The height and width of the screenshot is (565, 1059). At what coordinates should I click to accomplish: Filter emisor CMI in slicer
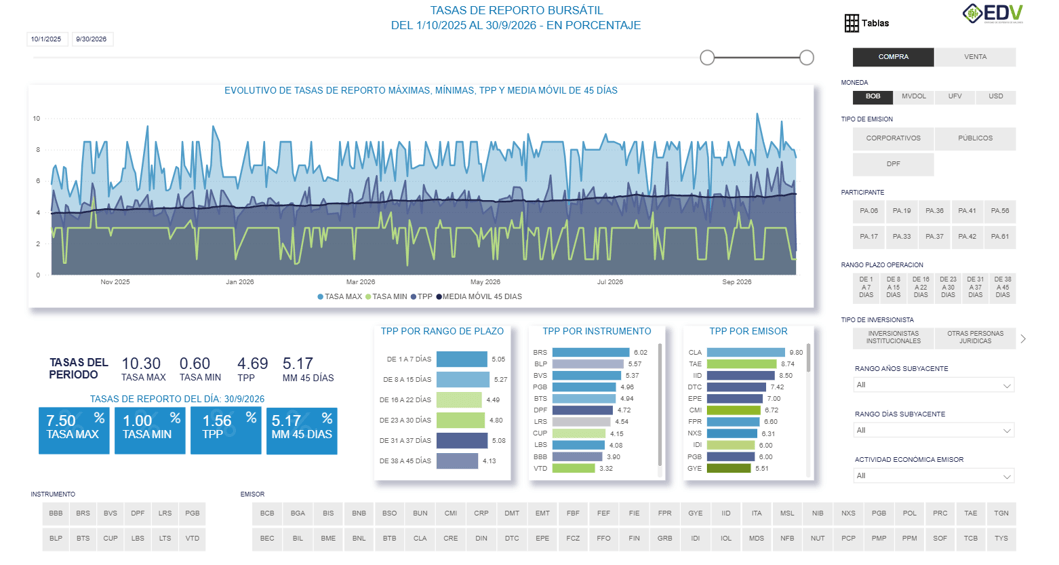click(450, 514)
